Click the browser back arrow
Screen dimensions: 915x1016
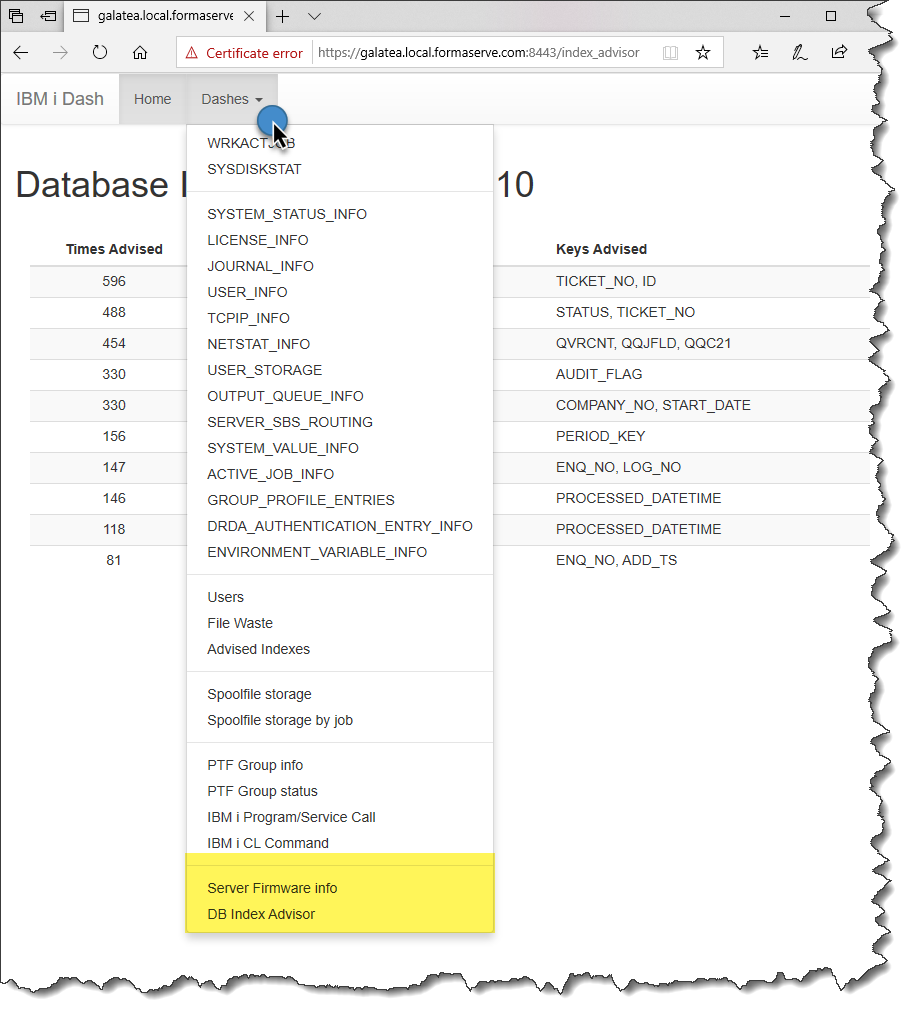click(x=21, y=53)
